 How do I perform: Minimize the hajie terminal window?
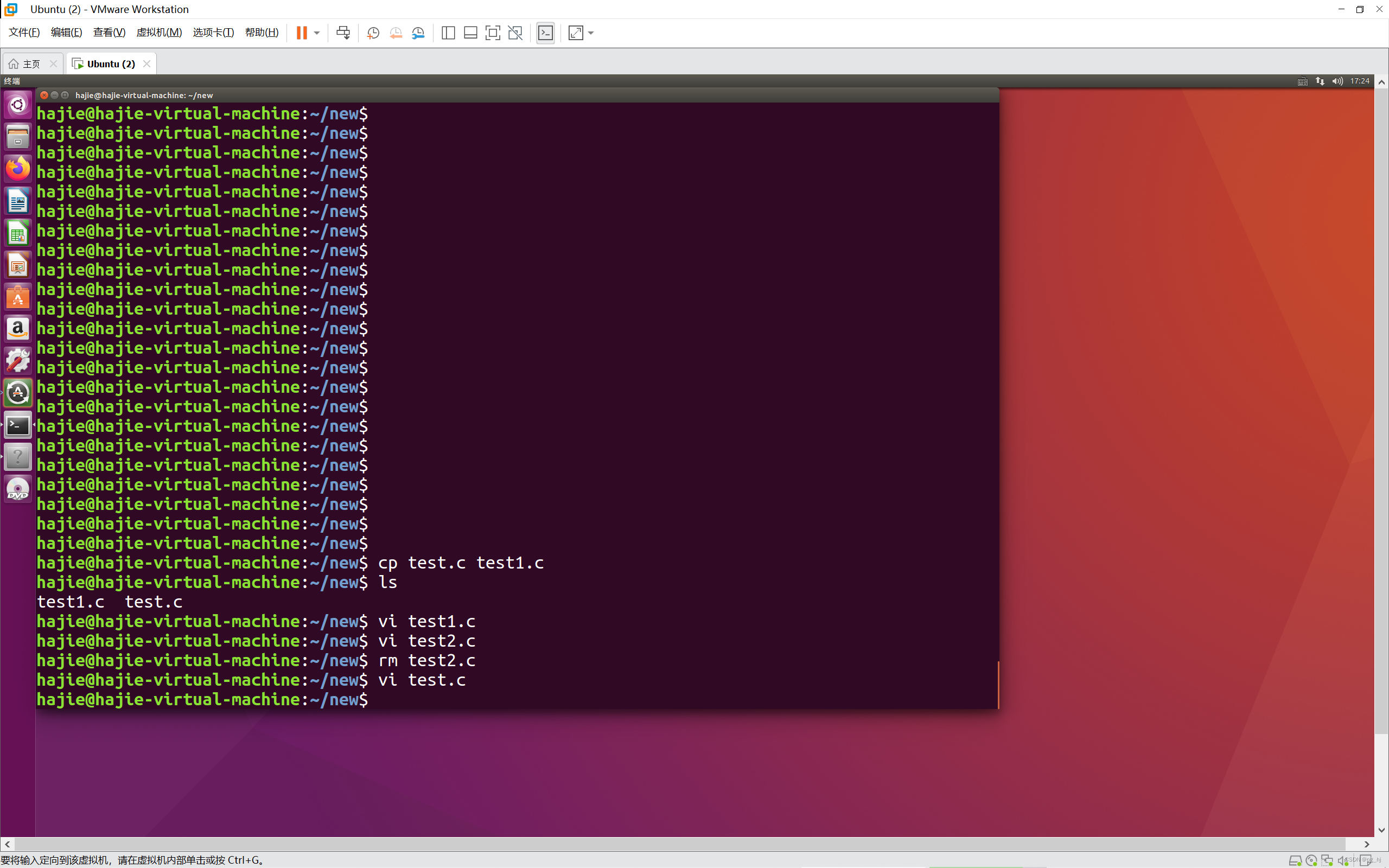click(x=54, y=95)
